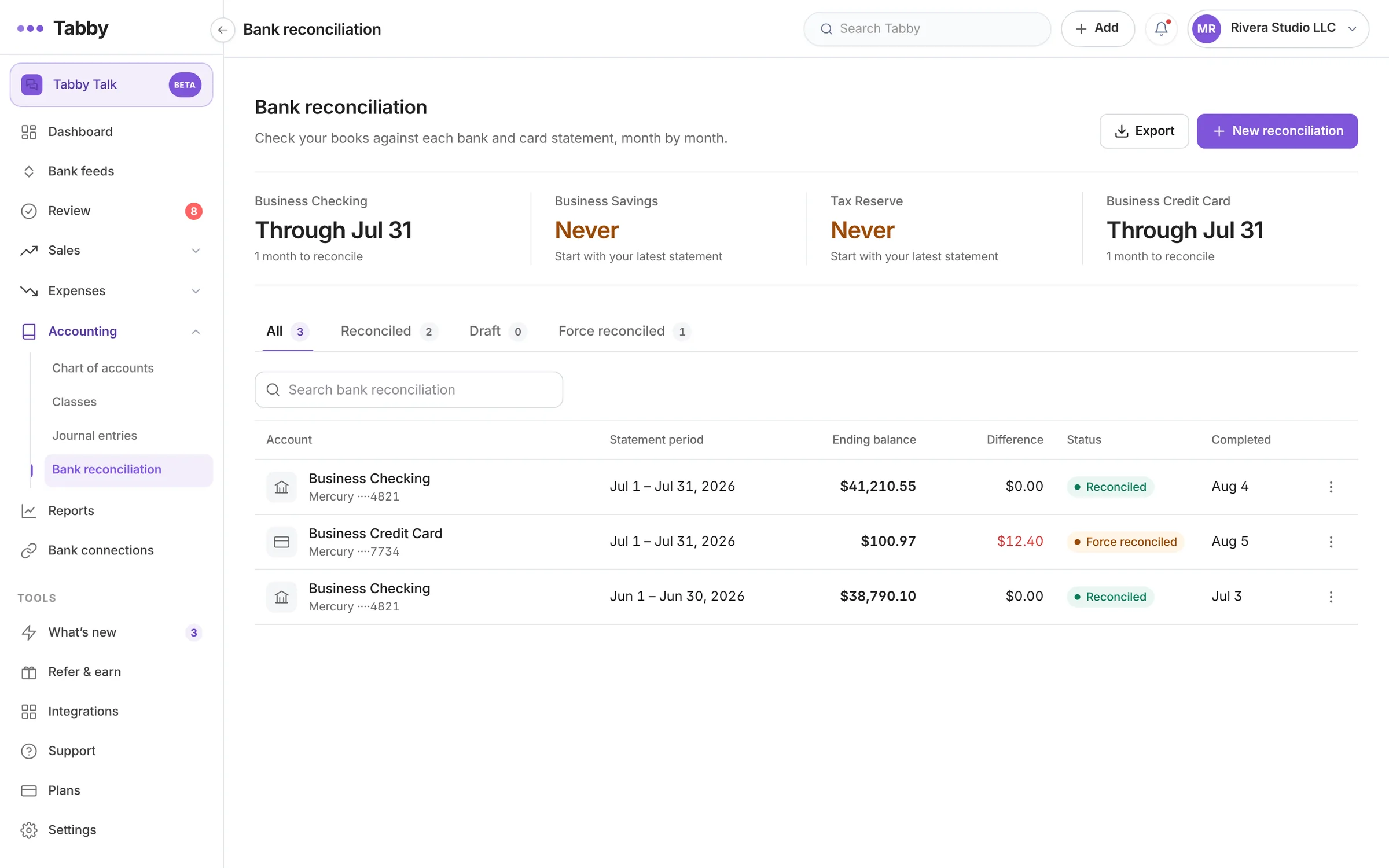Click the Tabby logo dots icon
The height and width of the screenshot is (868, 1389).
click(x=30, y=28)
